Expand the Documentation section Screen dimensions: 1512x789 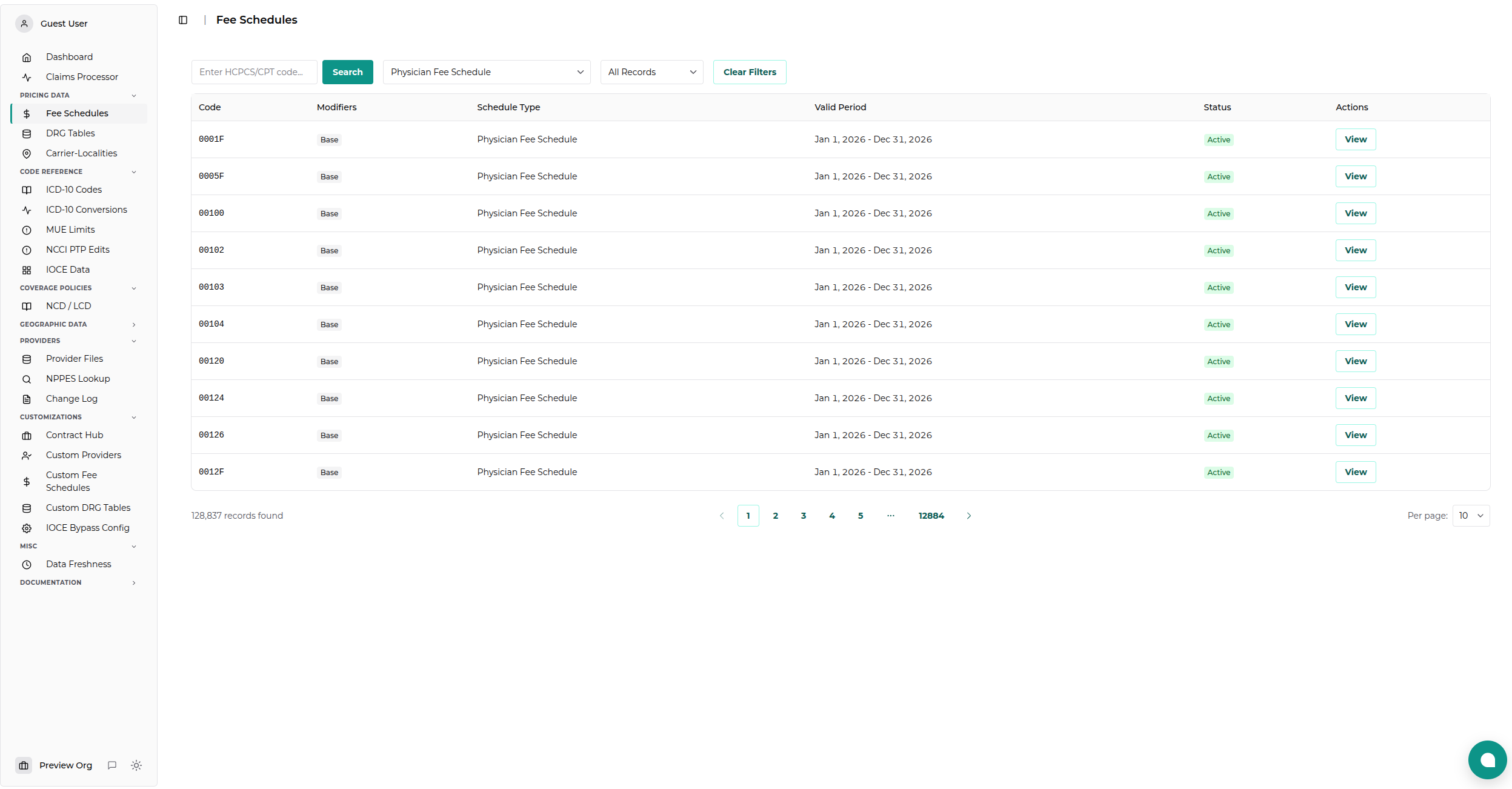click(x=134, y=583)
